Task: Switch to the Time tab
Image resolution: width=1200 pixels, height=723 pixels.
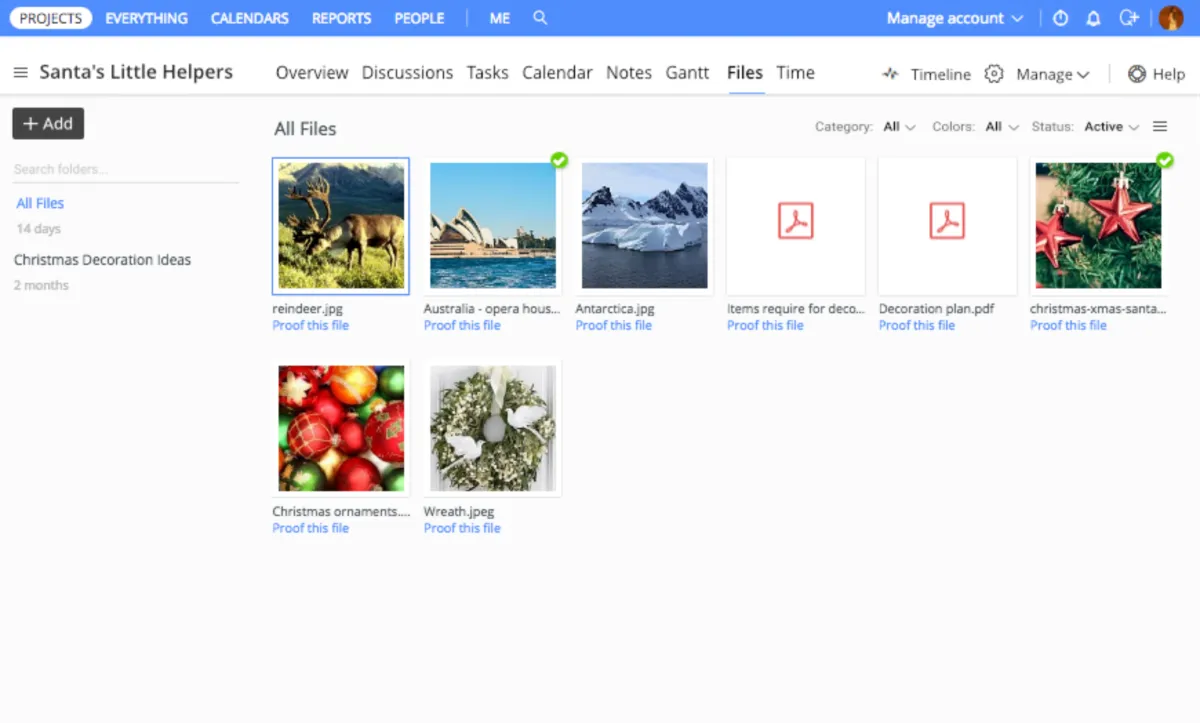Action: pos(796,73)
